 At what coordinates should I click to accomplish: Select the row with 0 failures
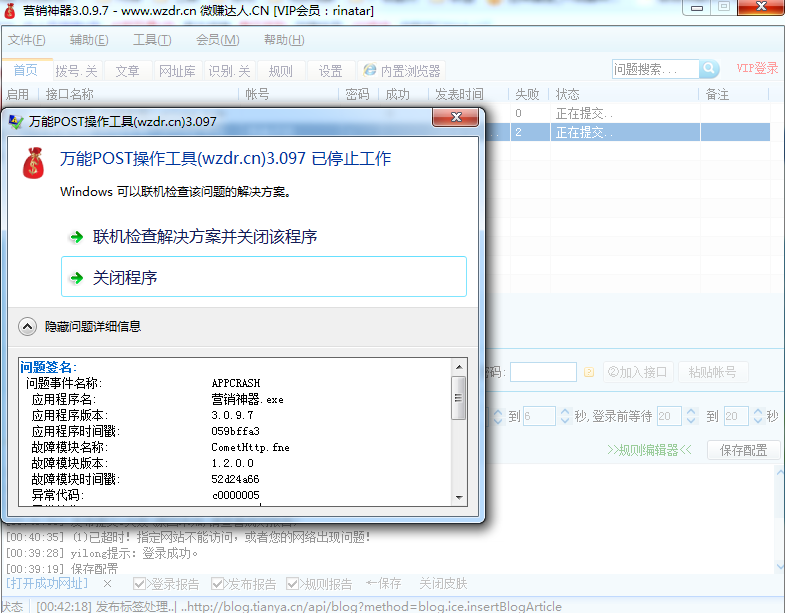tap(628, 114)
